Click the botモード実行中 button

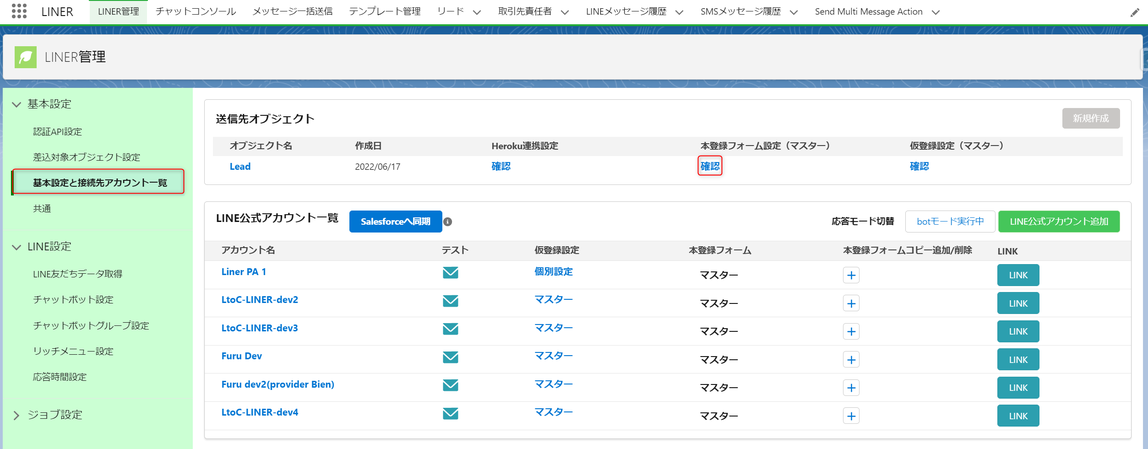click(950, 221)
